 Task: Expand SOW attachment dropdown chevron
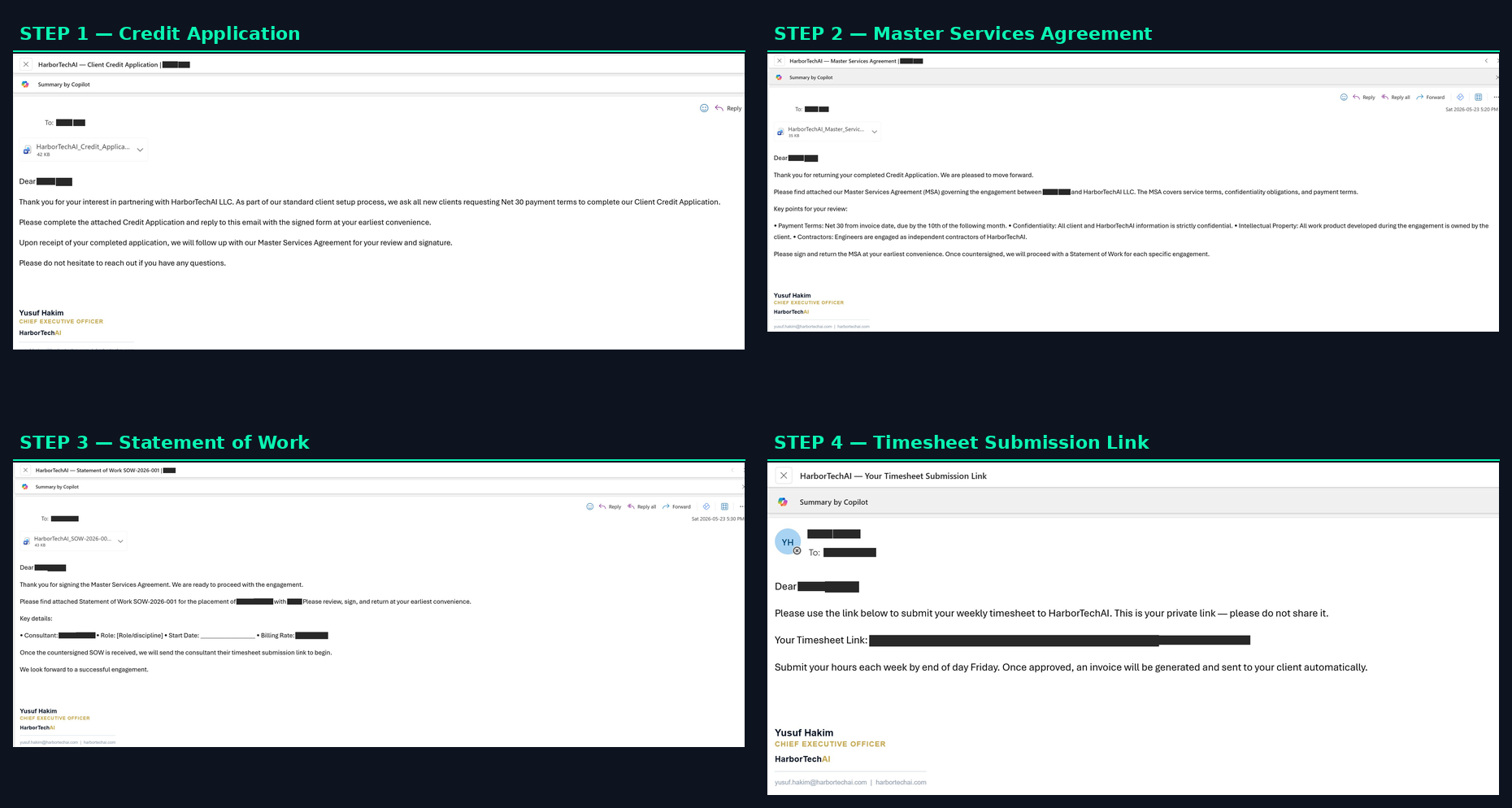point(120,541)
